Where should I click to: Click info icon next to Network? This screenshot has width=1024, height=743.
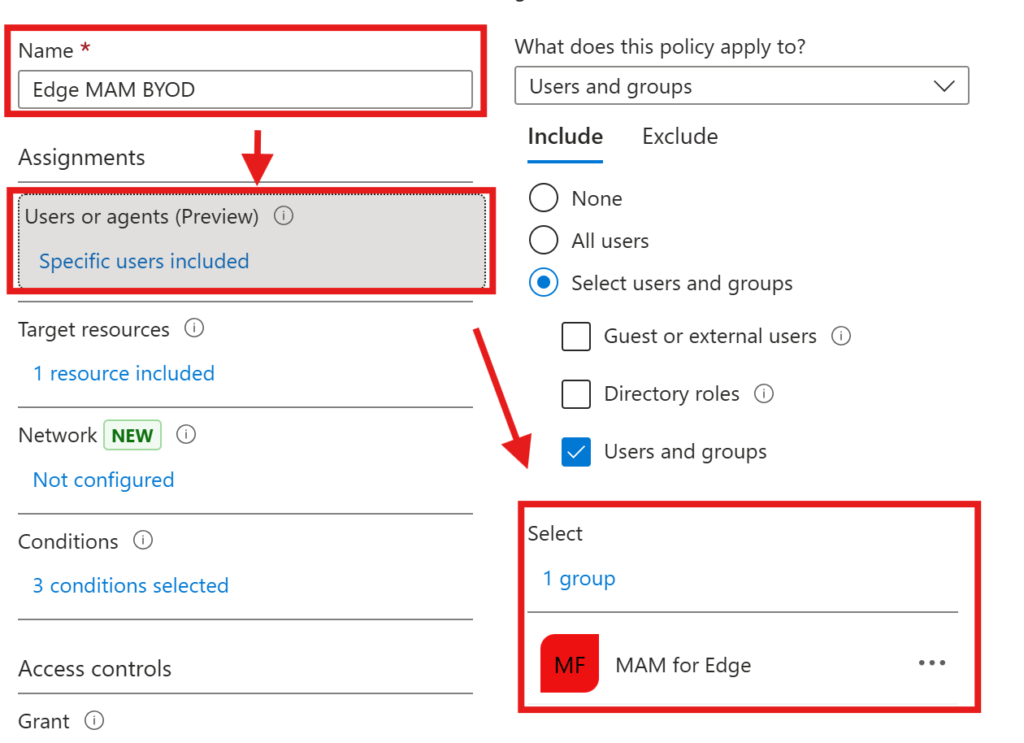pos(186,435)
